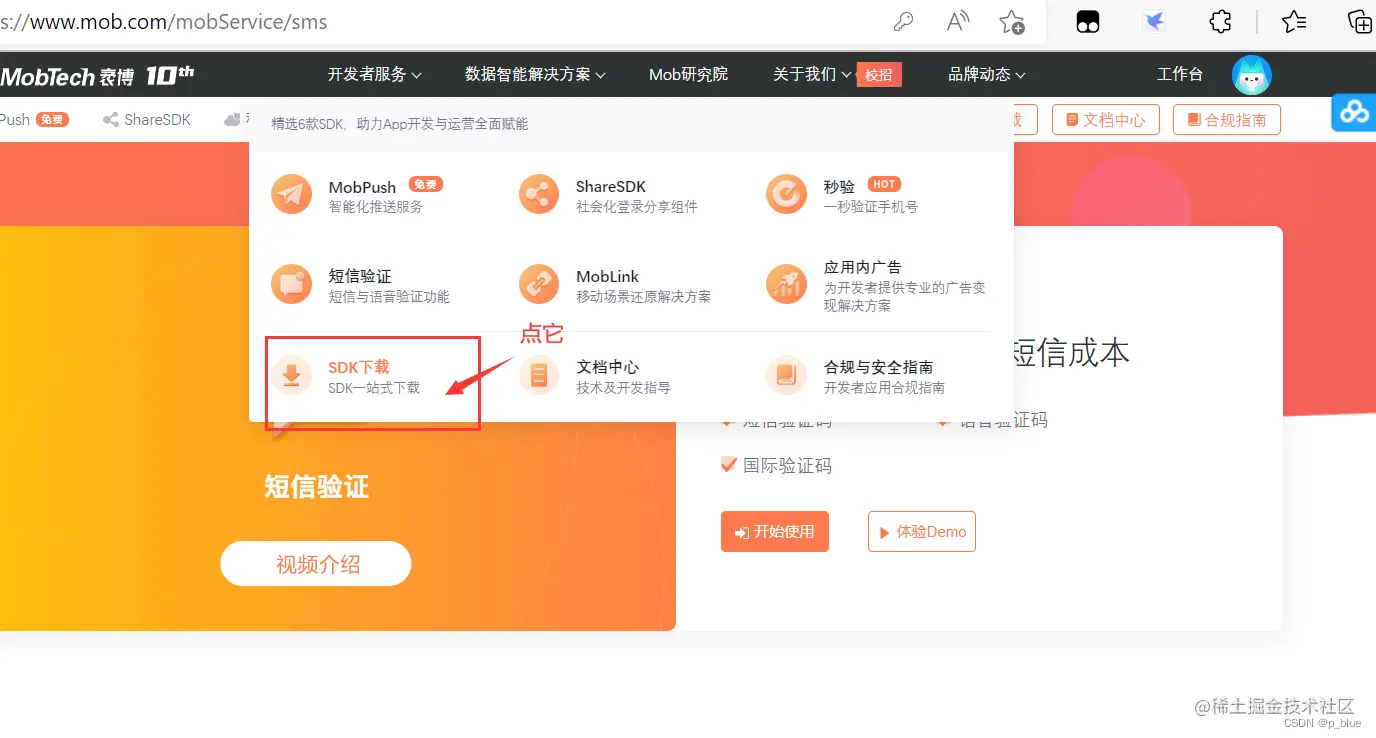
Task: Open the 关于我们 menu
Action: (812, 74)
